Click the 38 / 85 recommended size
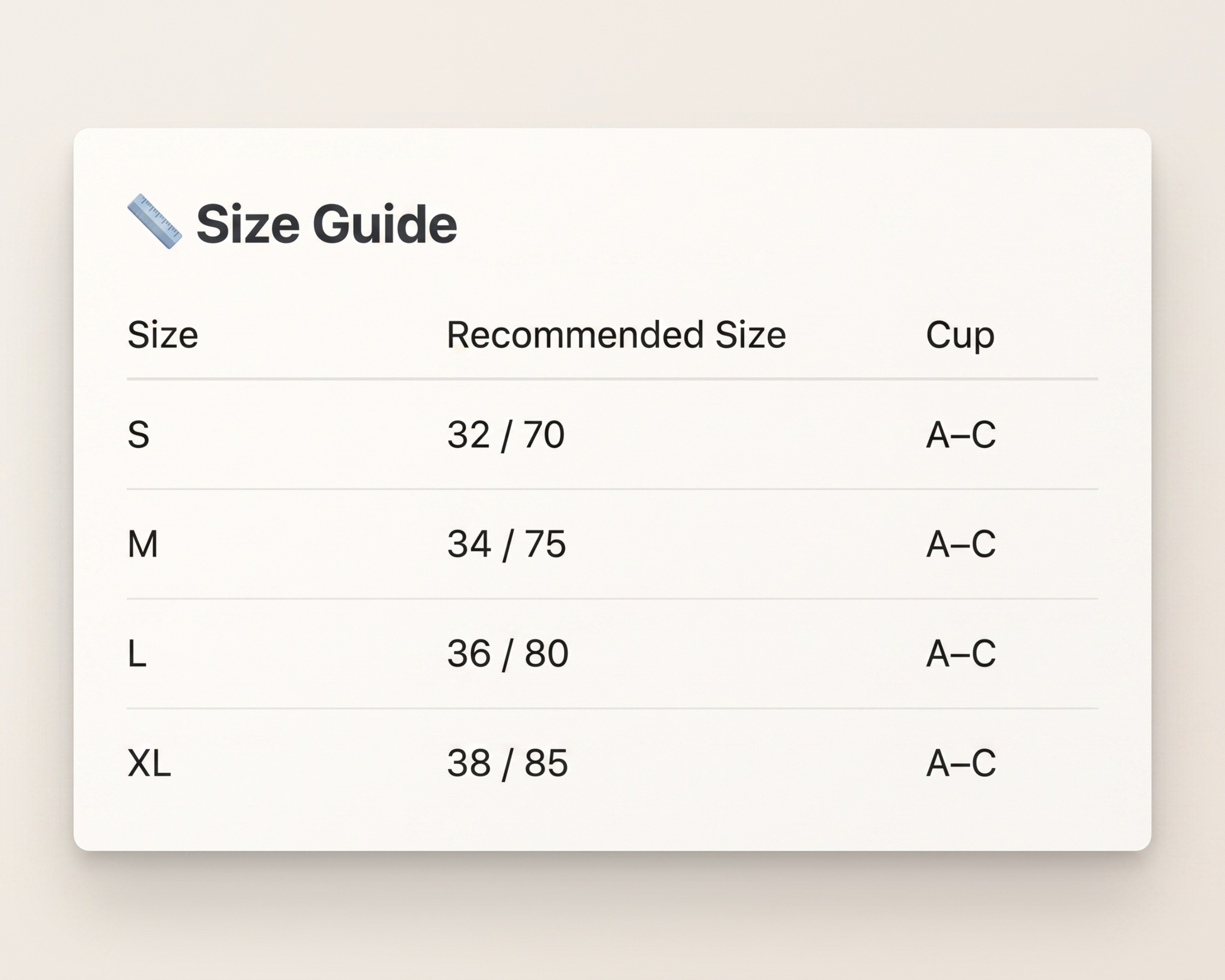 pyautogui.click(x=507, y=764)
